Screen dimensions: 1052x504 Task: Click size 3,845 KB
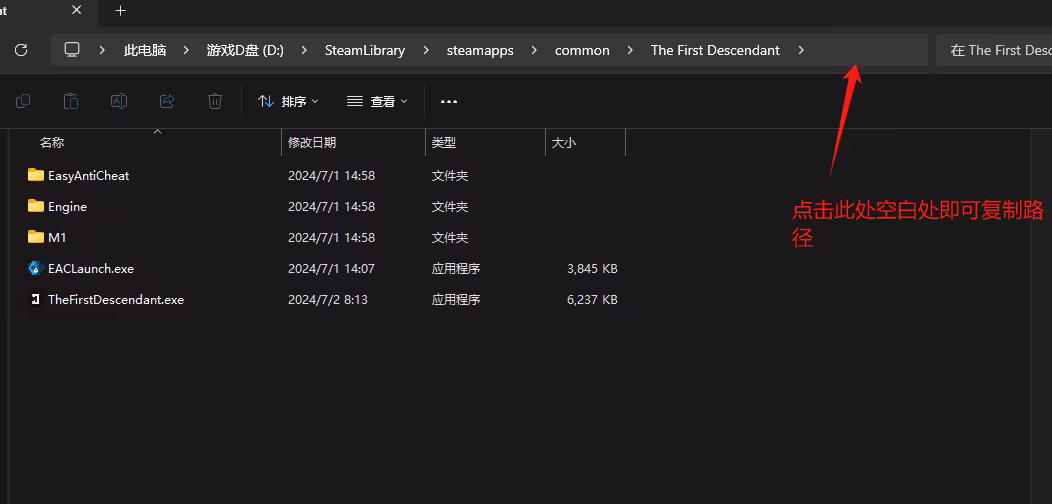592,268
